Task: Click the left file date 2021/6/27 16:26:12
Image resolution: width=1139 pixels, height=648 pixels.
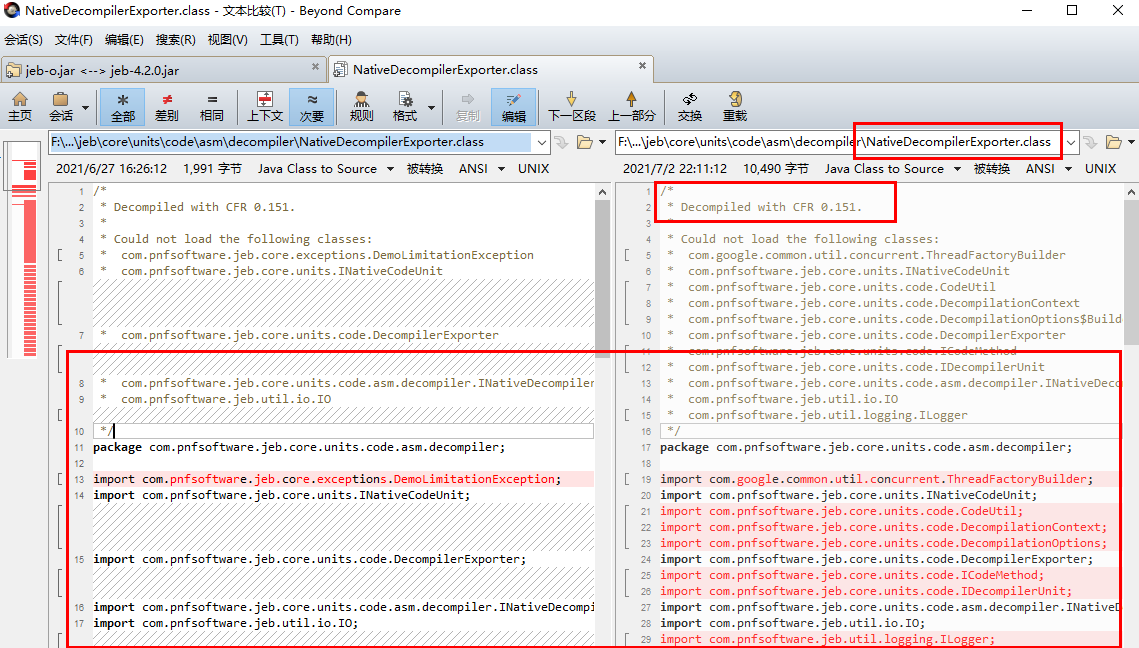Action: 111,169
